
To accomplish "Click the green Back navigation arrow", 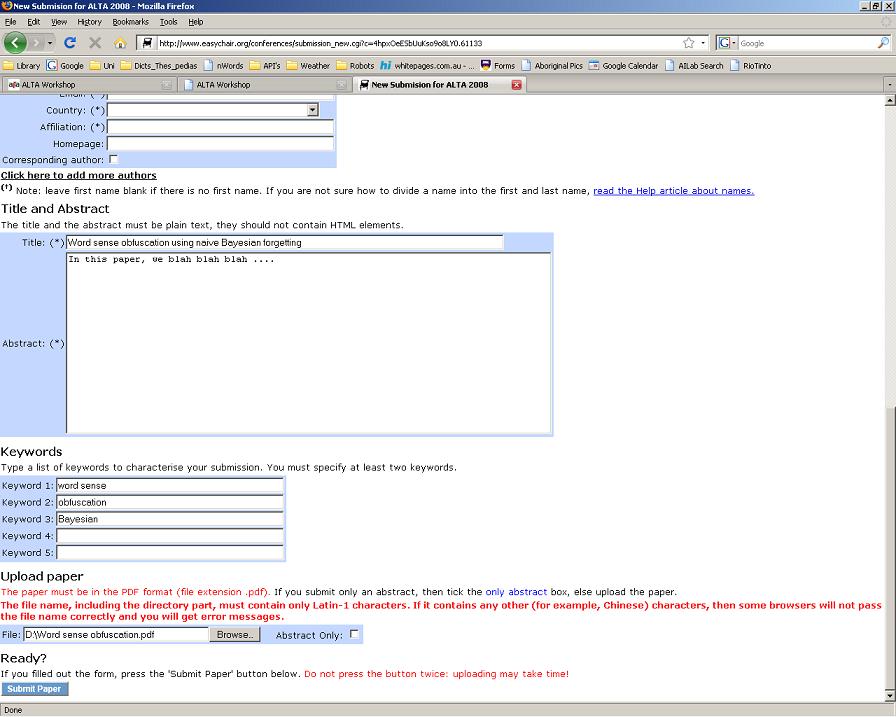I will pos(15,43).
